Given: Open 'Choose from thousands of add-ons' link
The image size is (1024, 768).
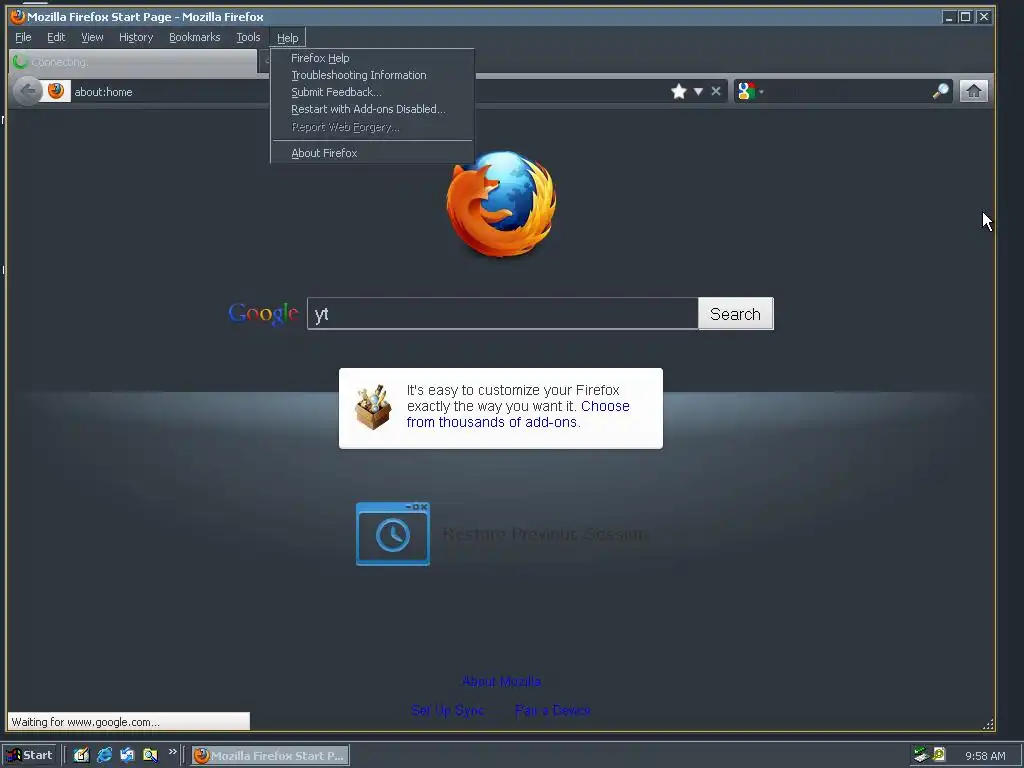Looking at the screenshot, I should point(518,414).
